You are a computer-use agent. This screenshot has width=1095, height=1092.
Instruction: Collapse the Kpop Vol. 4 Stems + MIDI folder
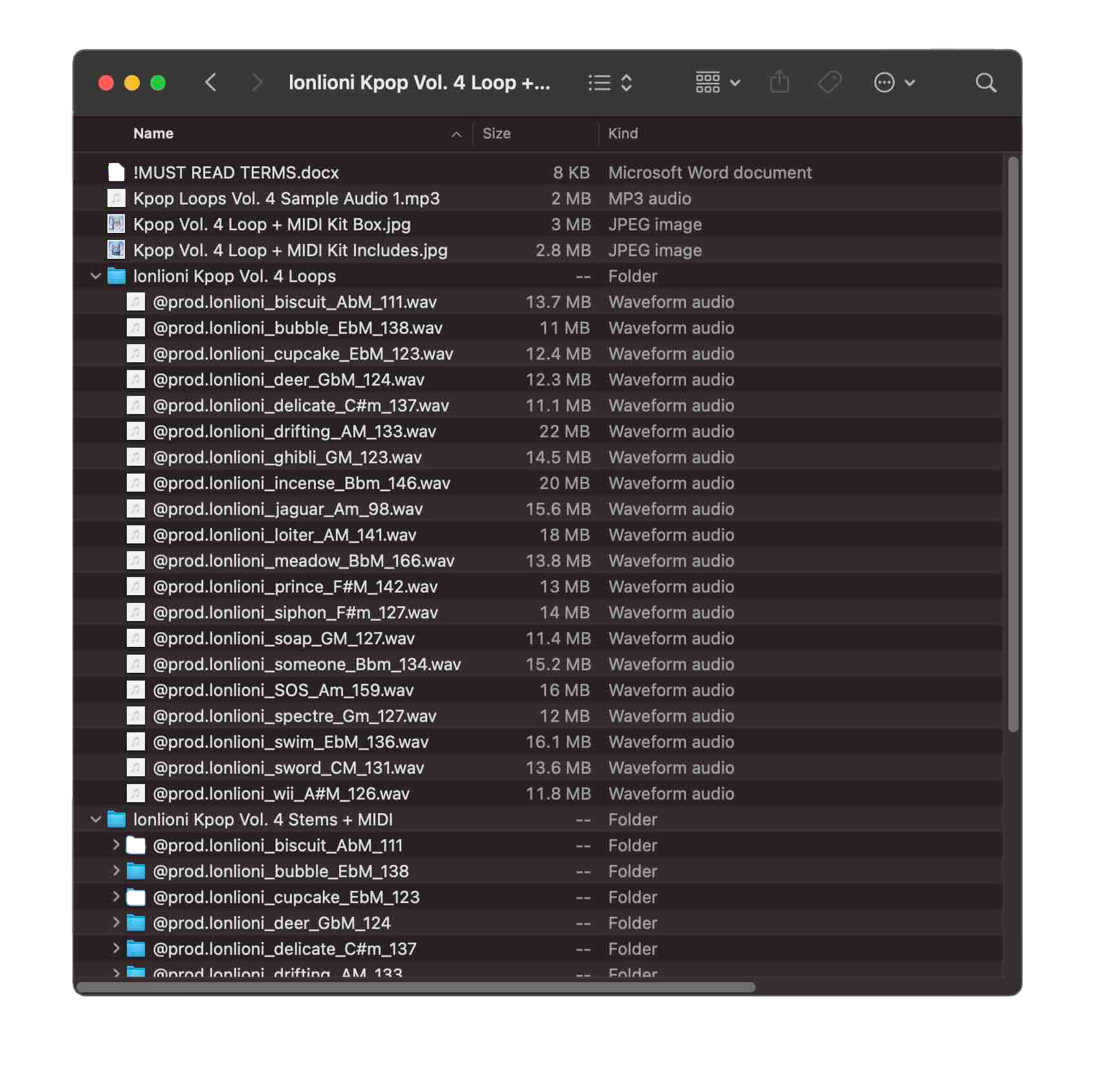(96, 820)
